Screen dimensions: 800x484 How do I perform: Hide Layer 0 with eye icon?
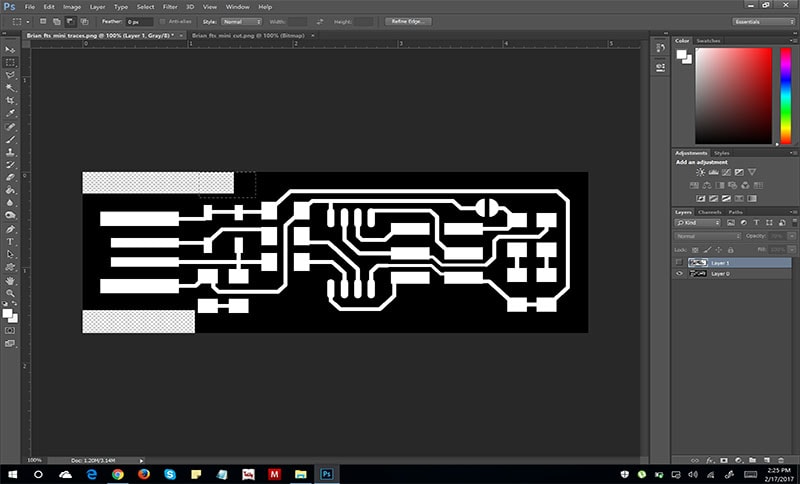[679, 274]
